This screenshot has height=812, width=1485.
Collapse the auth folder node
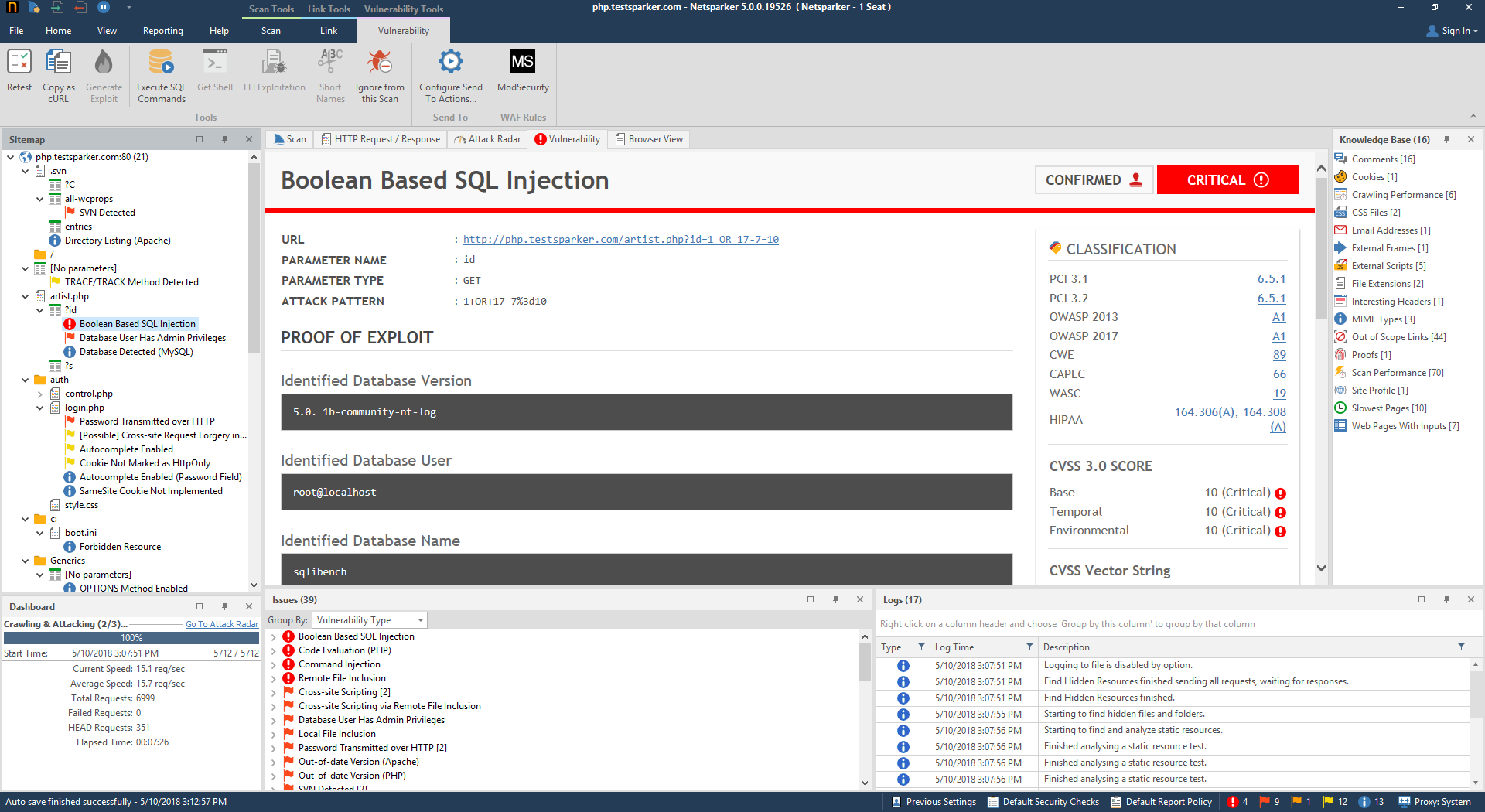26,380
